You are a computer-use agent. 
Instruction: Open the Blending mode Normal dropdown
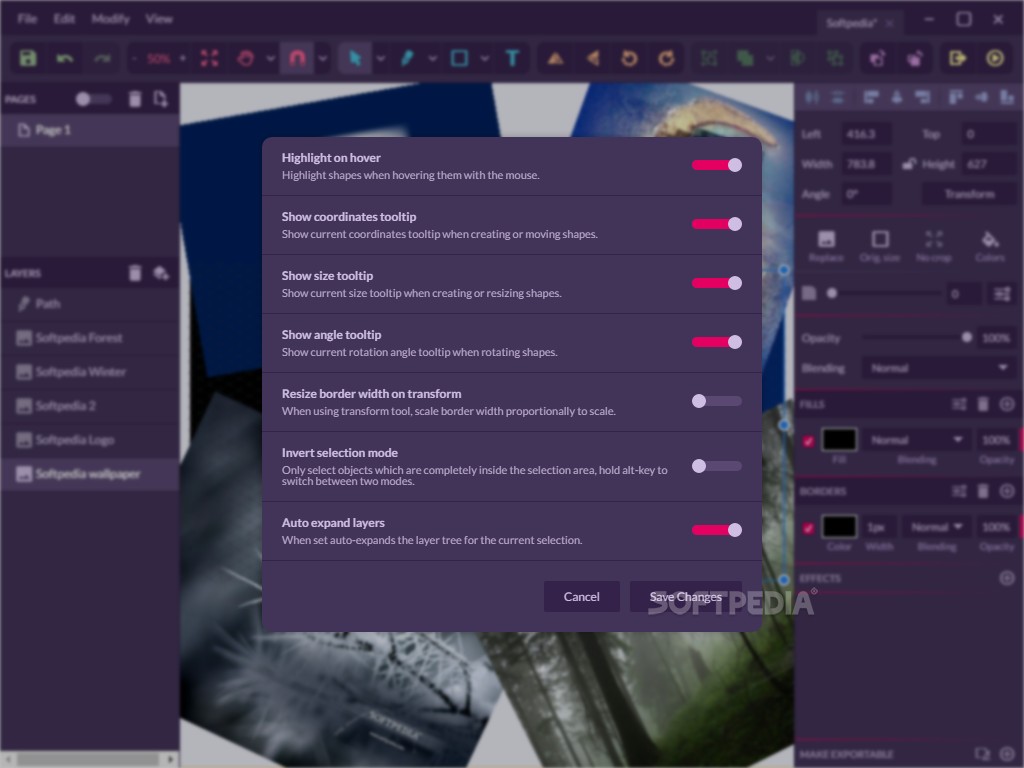coord(938,368)
